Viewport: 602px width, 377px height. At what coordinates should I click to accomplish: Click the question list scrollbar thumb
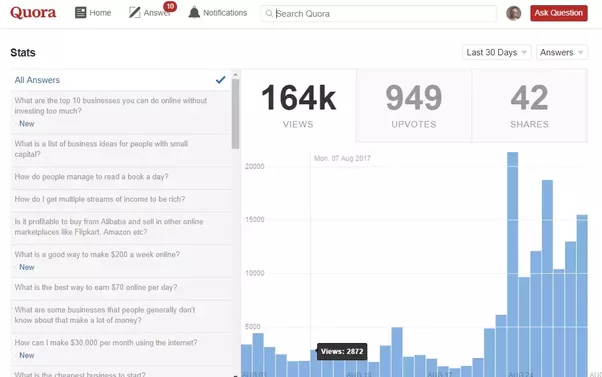click(x=235, y=114)
